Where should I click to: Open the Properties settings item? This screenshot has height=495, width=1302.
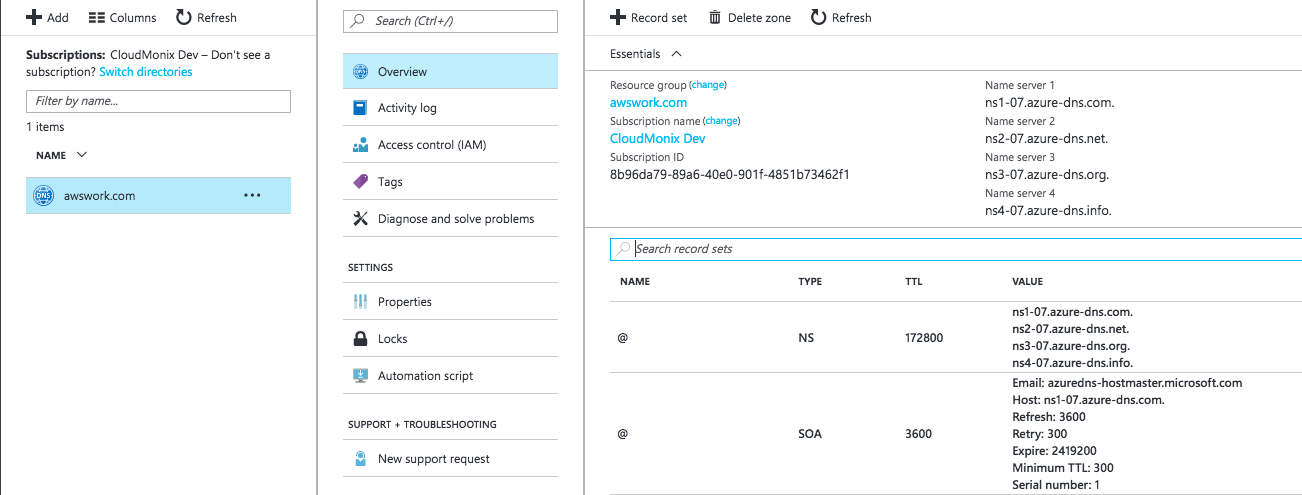pos(450,302)
